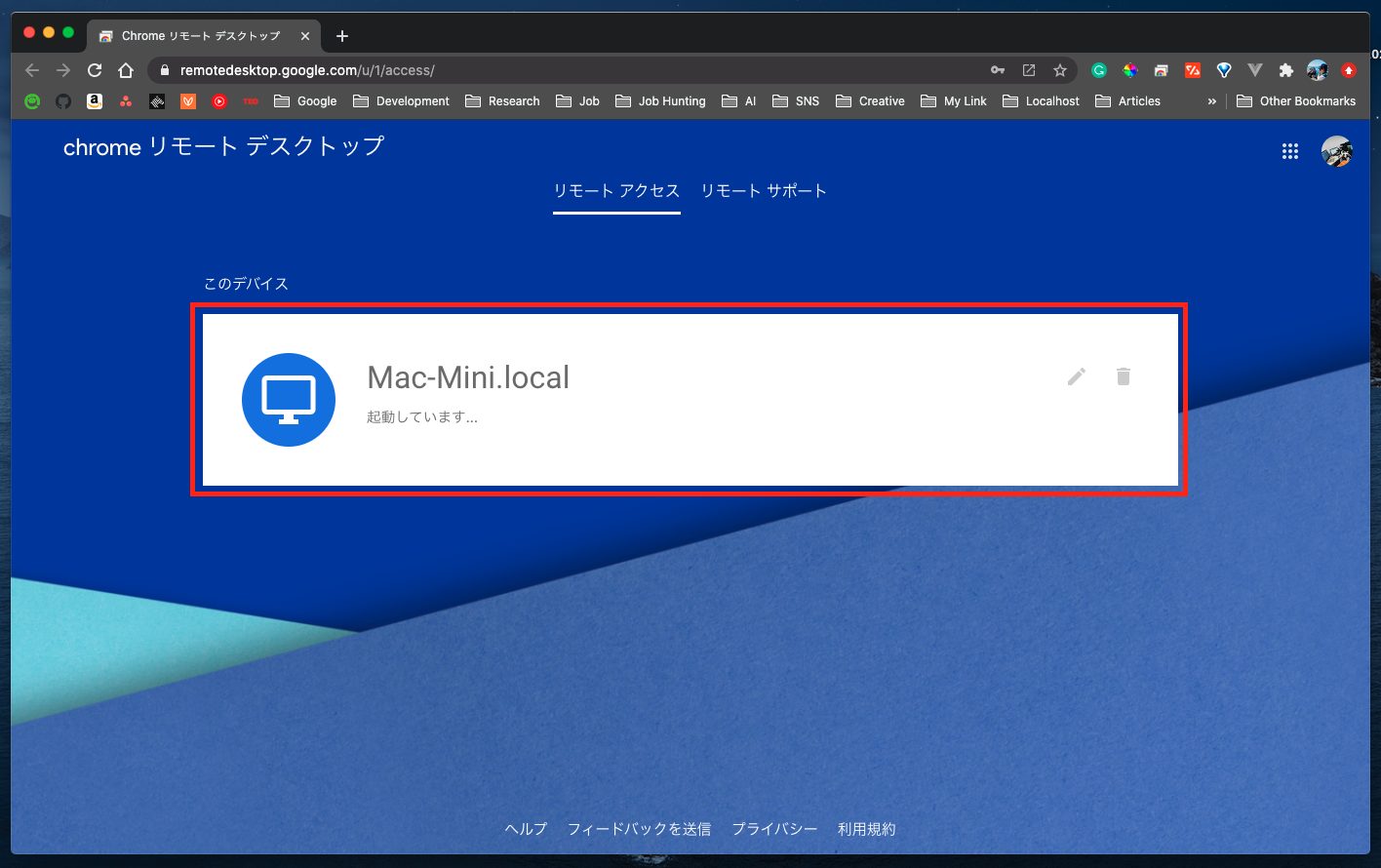The image size is (1381, 868).
Task: Click the lock icon in the address bar
Action: [164, 70]
